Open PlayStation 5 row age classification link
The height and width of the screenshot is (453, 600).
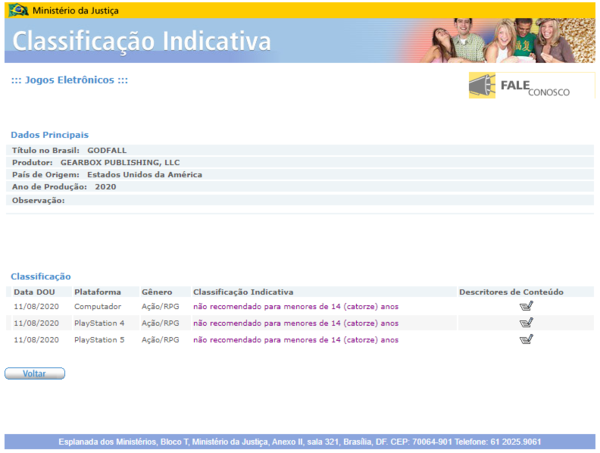(x=295, y=340)
